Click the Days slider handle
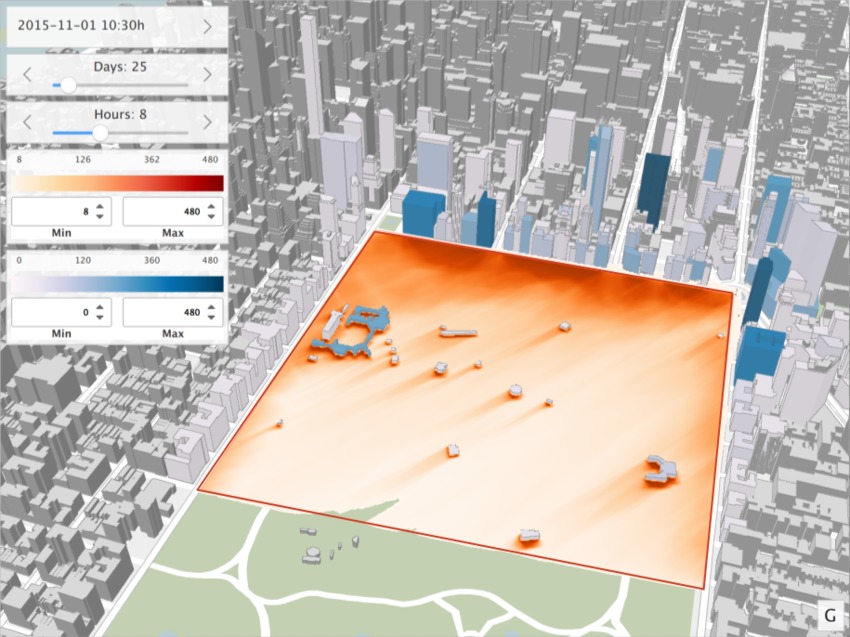 tap(68, 86)
